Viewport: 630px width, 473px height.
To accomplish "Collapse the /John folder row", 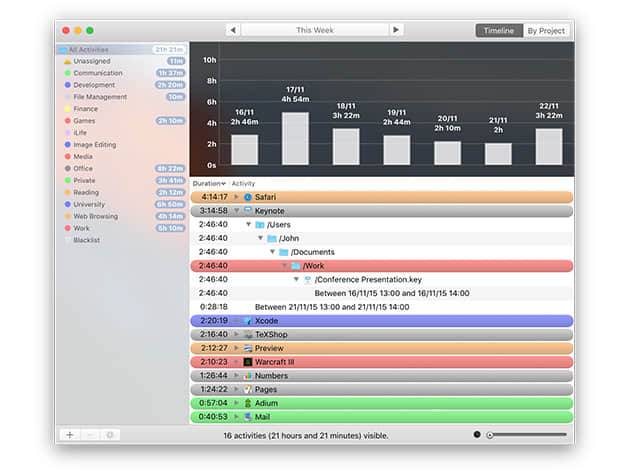I will [260, 238].
